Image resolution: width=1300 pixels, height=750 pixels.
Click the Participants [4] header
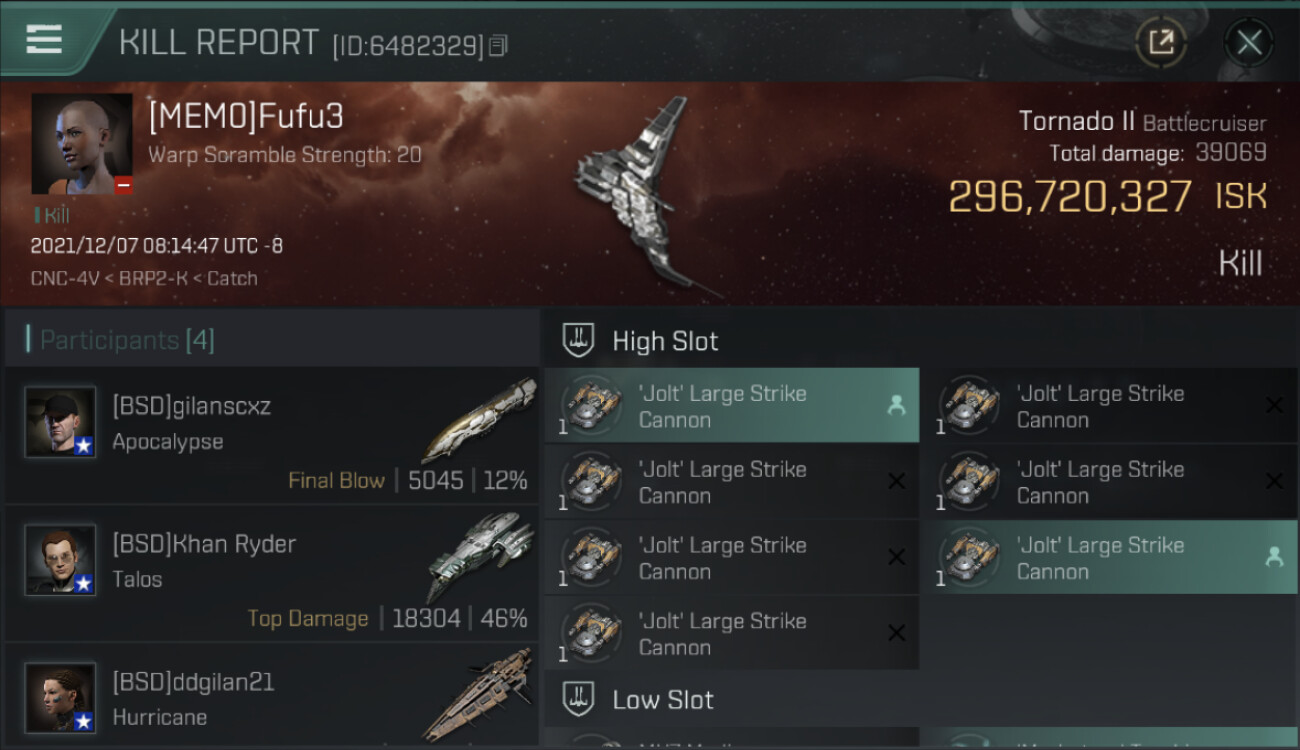(x=127, y=340)
